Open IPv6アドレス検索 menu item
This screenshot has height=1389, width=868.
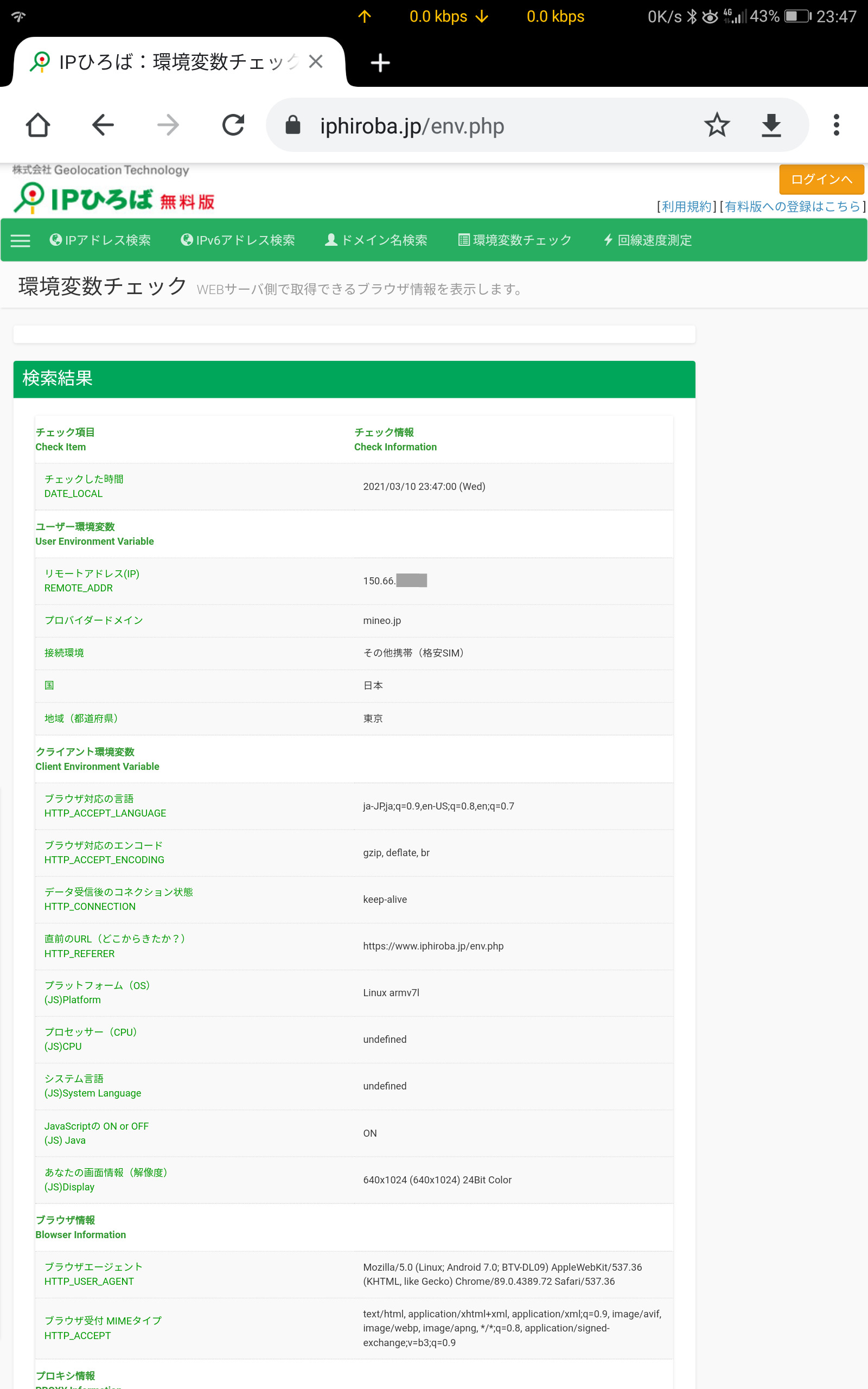pyautogui.click(x=238, y=240)
